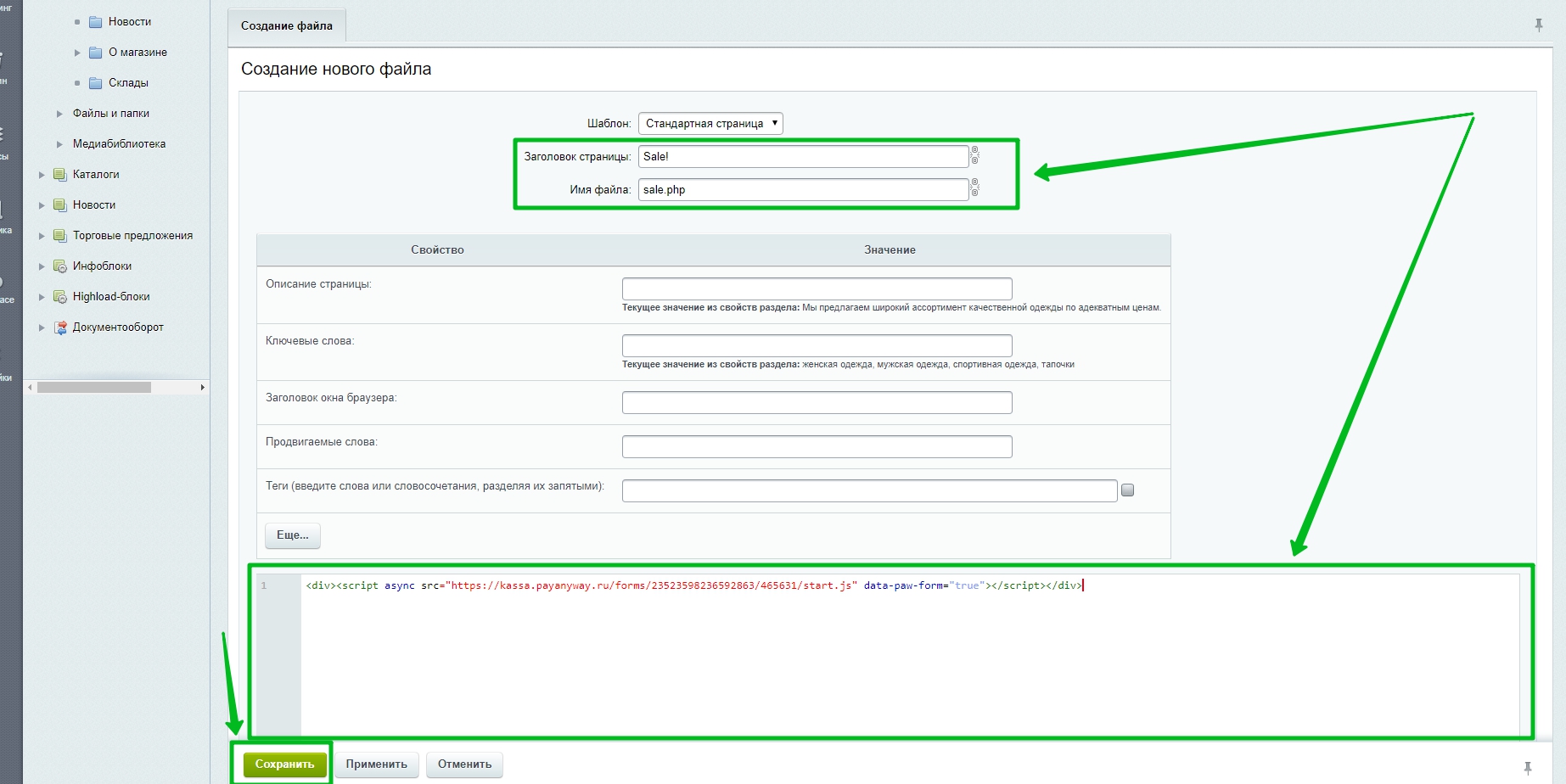Viewport: 1566px width, 784px height.
Task: Expand the Highload-блоки tree node
Action: click(42, 297)
